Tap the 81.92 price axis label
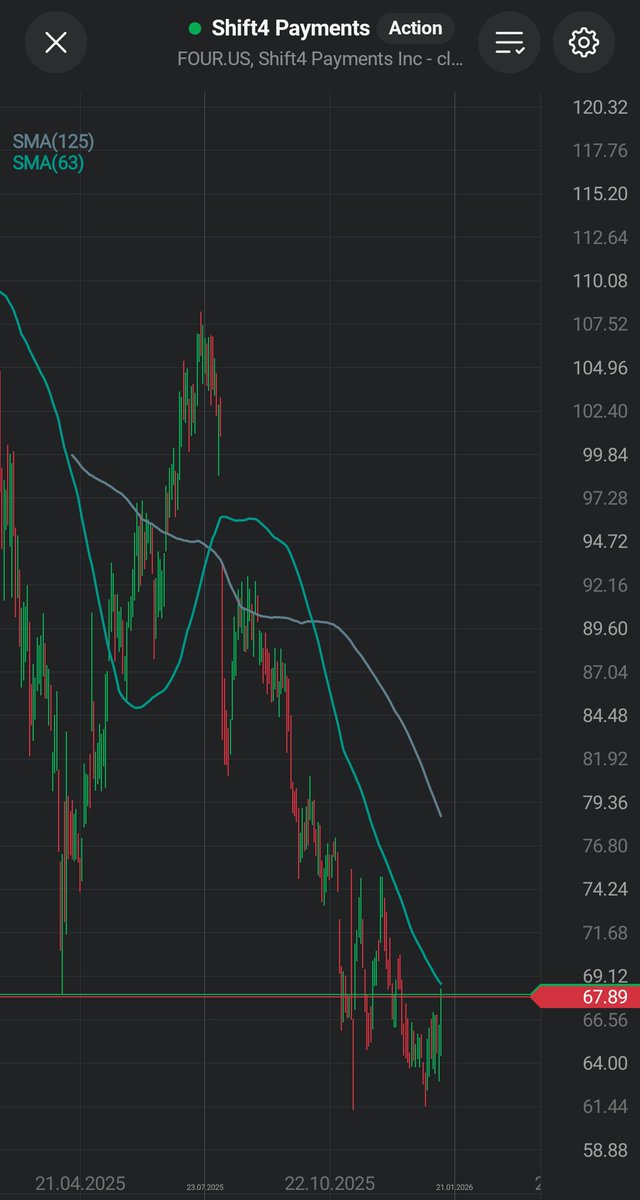 click(604, 759)
